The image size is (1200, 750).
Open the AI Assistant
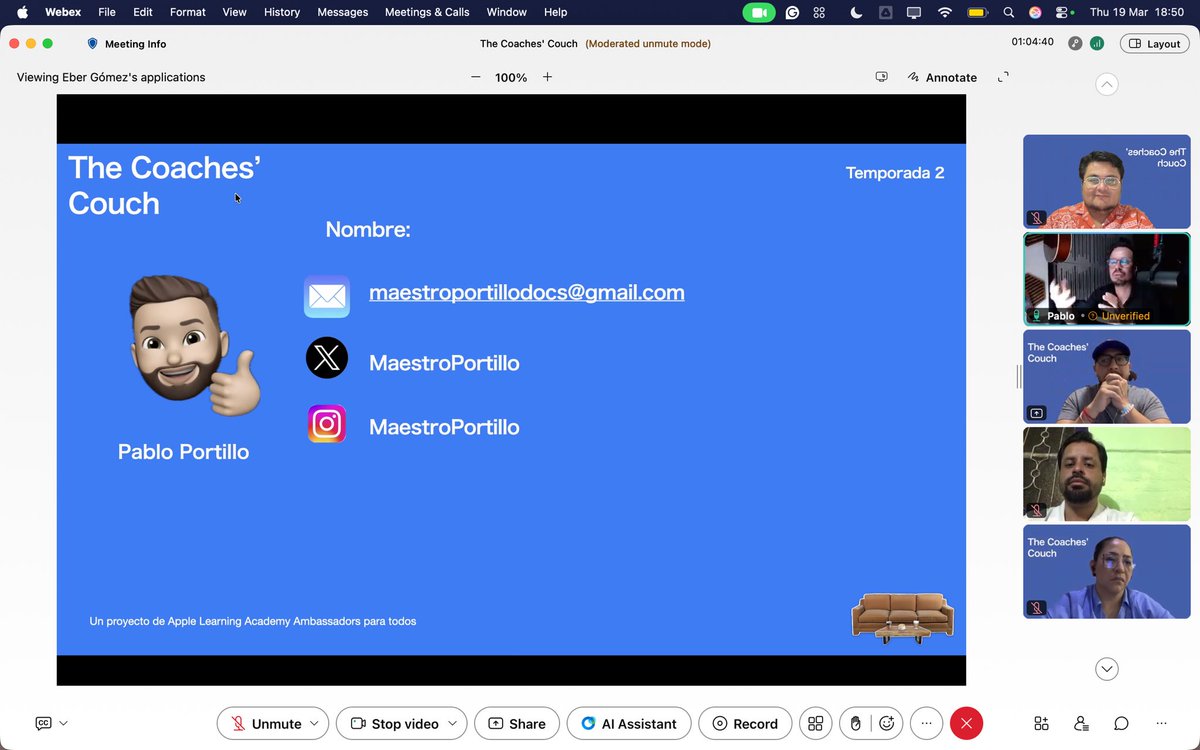pos(629,724)
